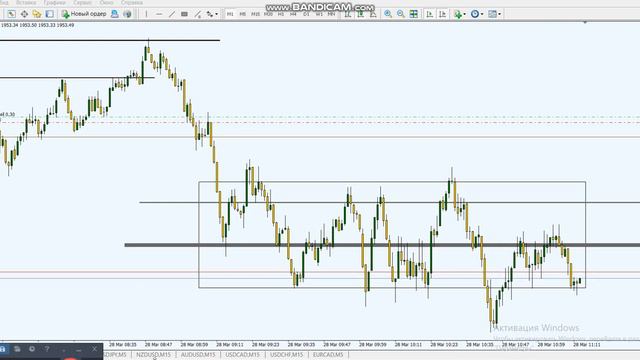
Task: Toggle the AutoTrading globe icon
Action: pos(127,14)
